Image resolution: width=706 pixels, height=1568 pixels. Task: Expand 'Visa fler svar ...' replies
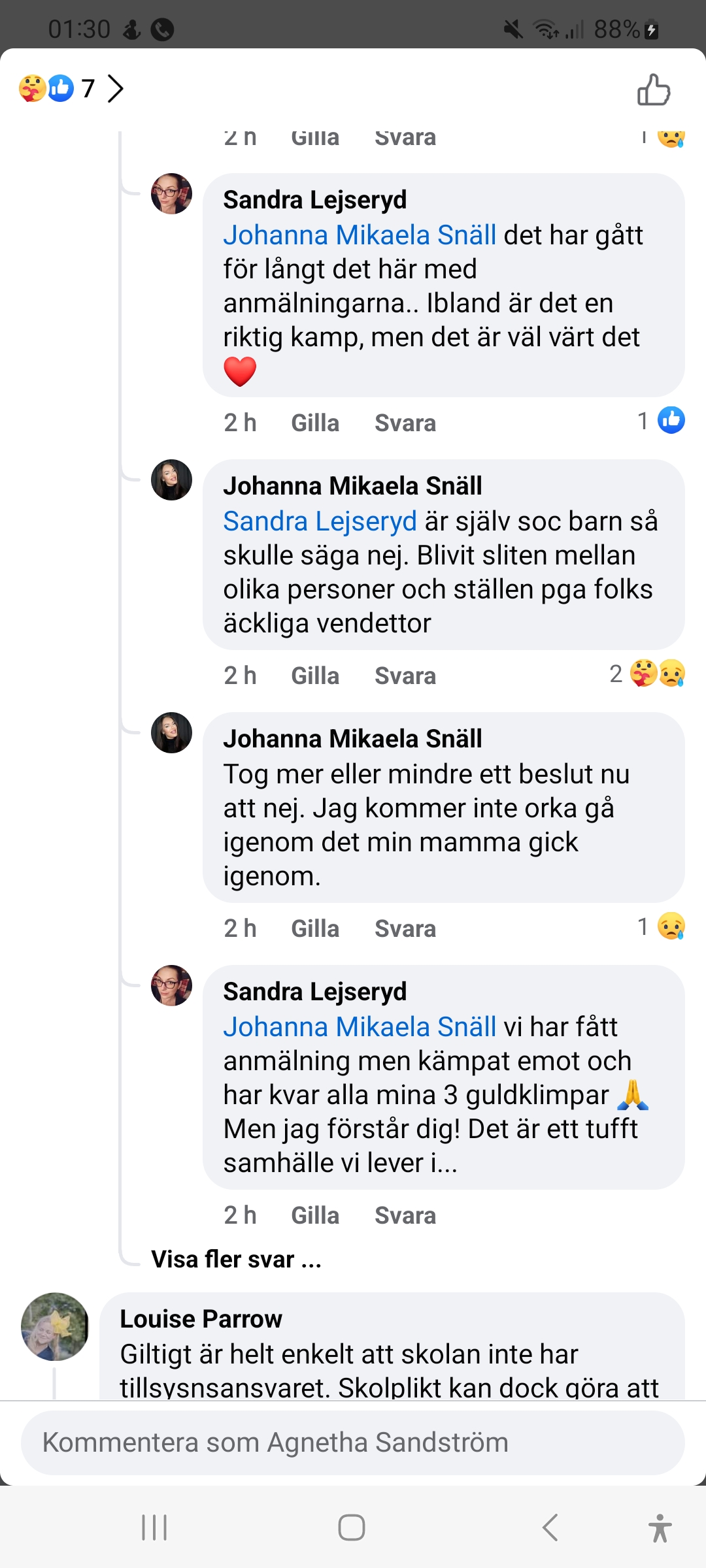236,1259
